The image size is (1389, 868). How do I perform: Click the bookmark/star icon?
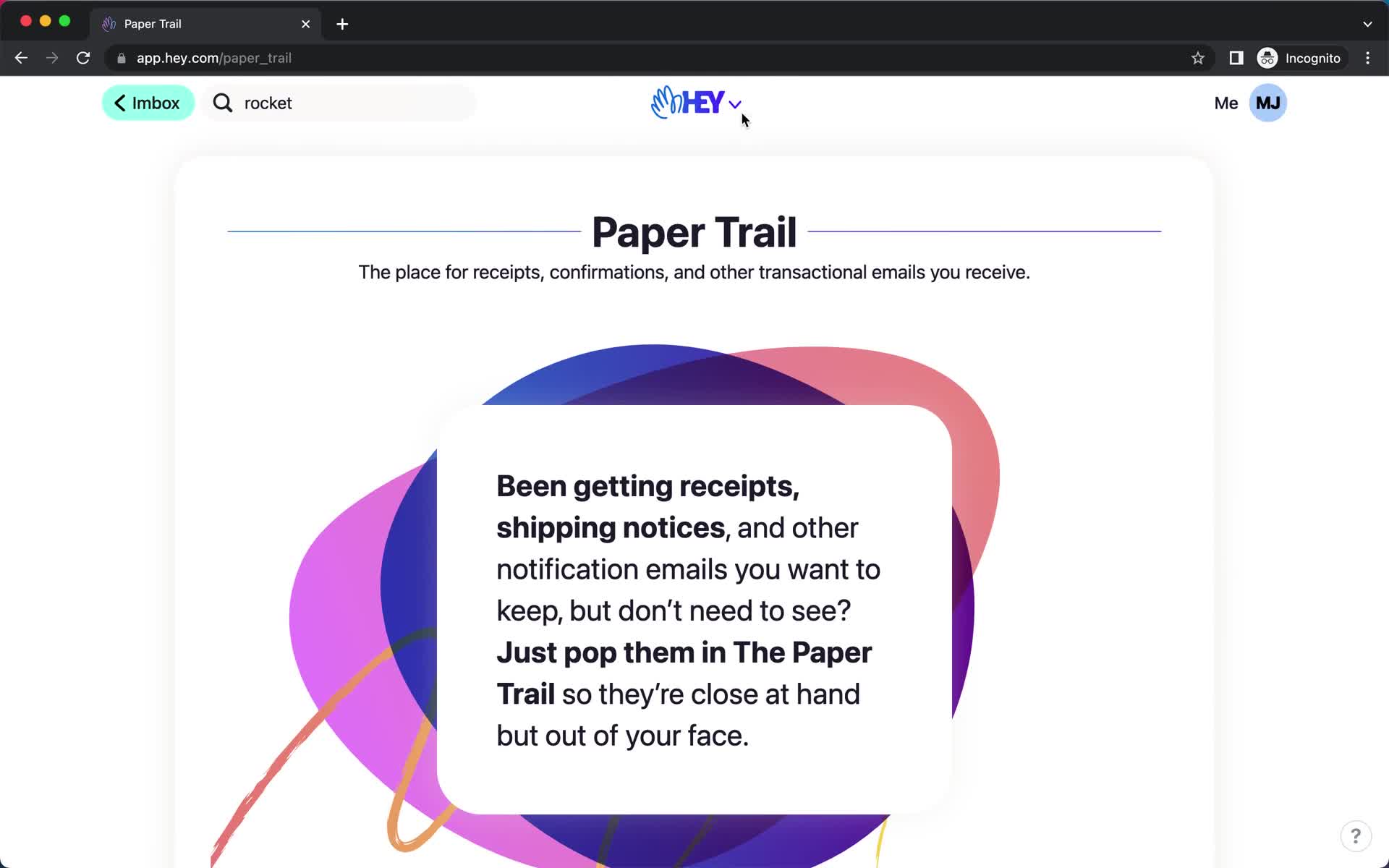tap(1197, 58)
